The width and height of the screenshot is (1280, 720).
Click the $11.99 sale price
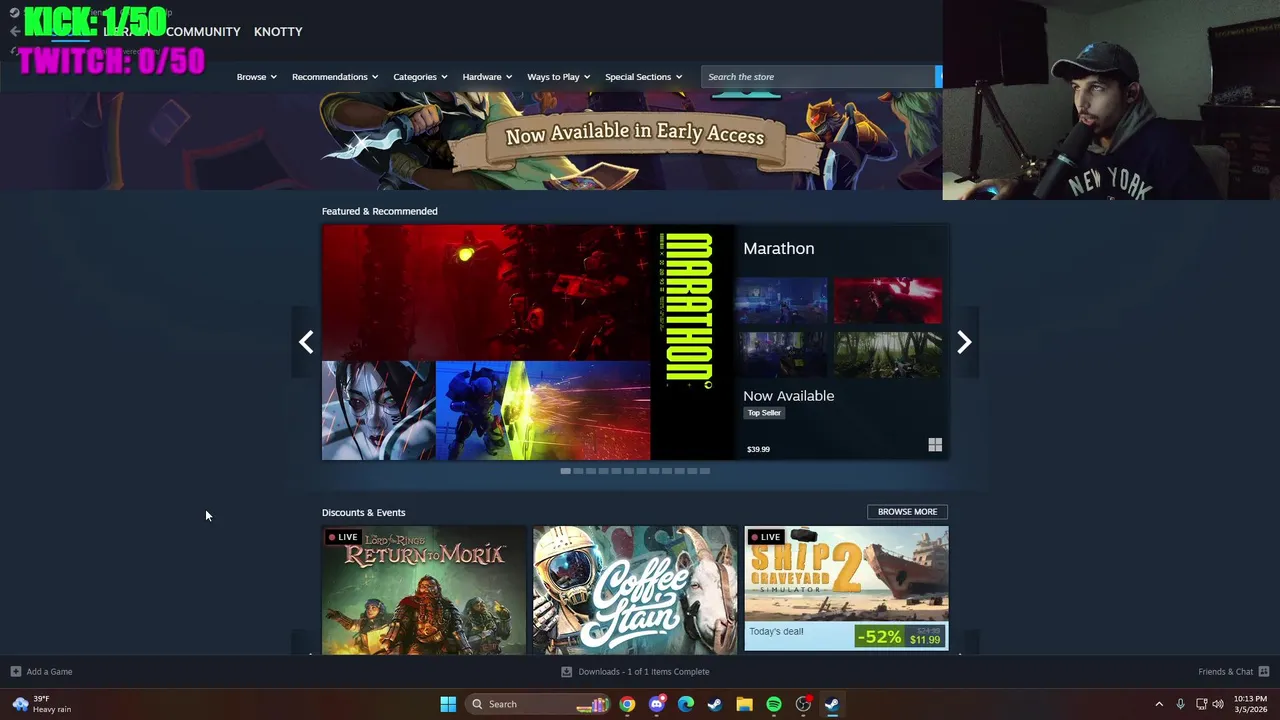(925, 640)
